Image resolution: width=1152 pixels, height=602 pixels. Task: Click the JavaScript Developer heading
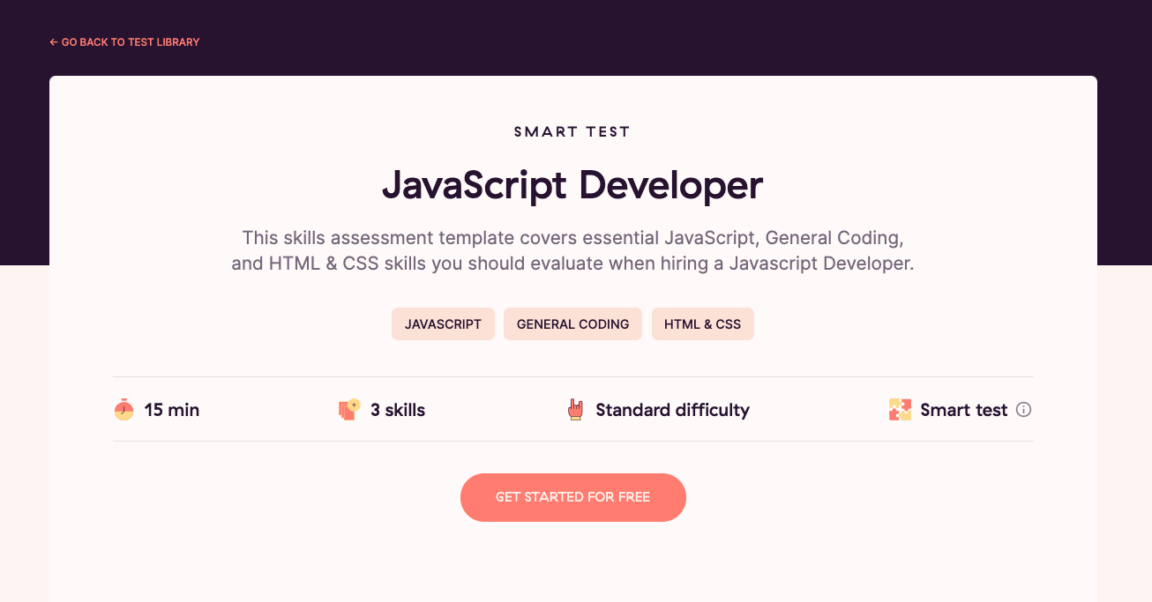coord(572,186)
